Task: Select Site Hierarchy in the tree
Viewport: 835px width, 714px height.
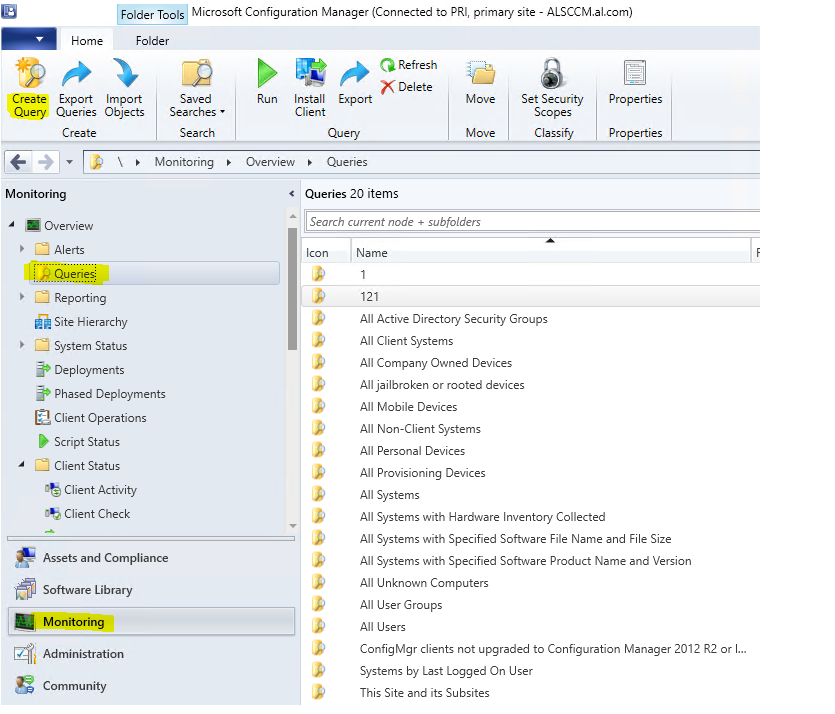Action: [x=81, y=322]
